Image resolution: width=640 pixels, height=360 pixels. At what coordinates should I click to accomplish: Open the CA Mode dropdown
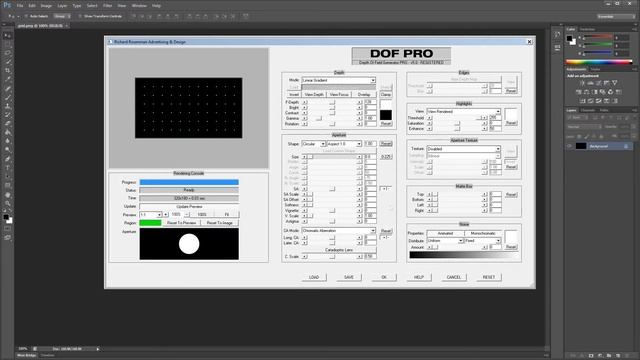click(338, 231)
